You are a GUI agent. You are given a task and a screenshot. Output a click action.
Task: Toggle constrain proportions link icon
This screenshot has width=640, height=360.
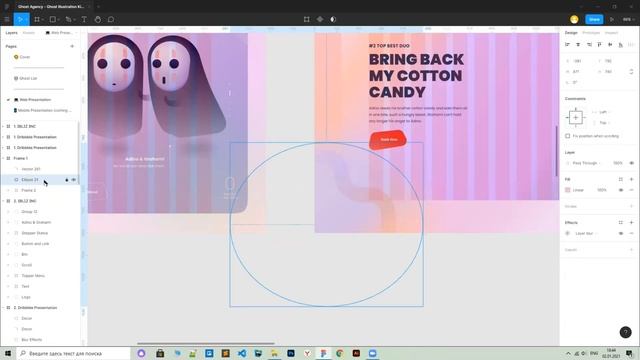coord(631,71)
